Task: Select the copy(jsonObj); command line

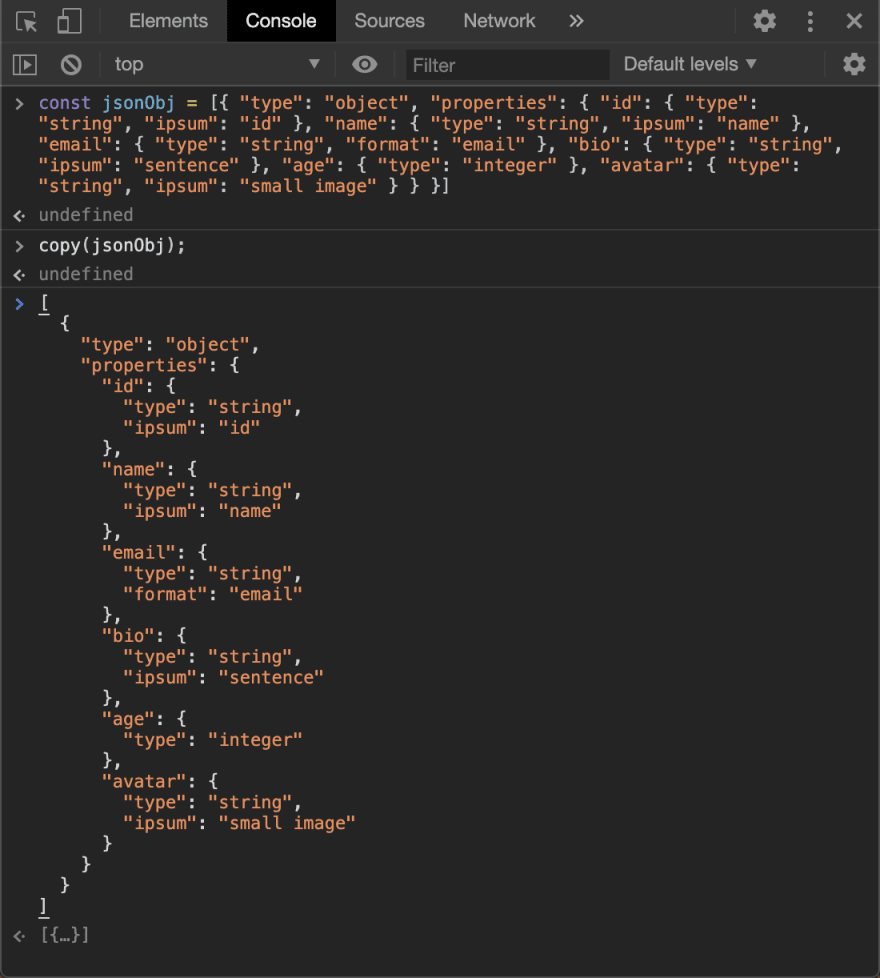Action: point(112,246)
